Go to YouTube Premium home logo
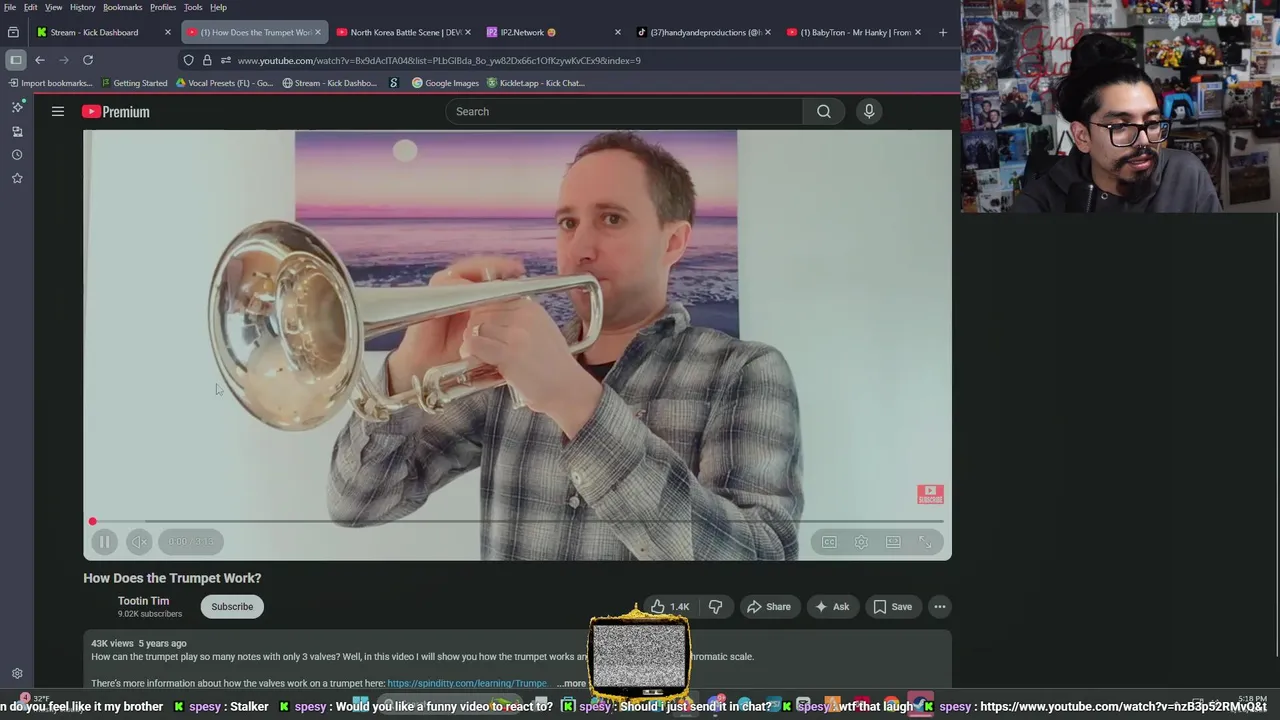Viewport: 1280px width, 720px height. pyautogui.click(x=116, y=112)
